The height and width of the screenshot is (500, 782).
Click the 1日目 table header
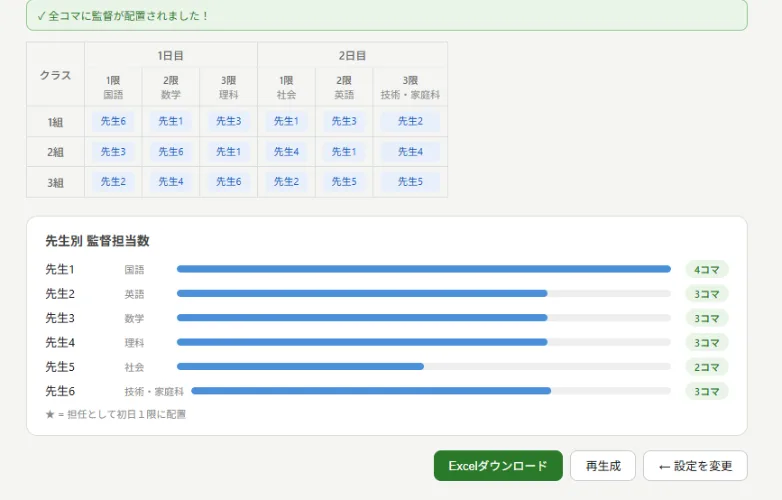[x=171, y=55]
